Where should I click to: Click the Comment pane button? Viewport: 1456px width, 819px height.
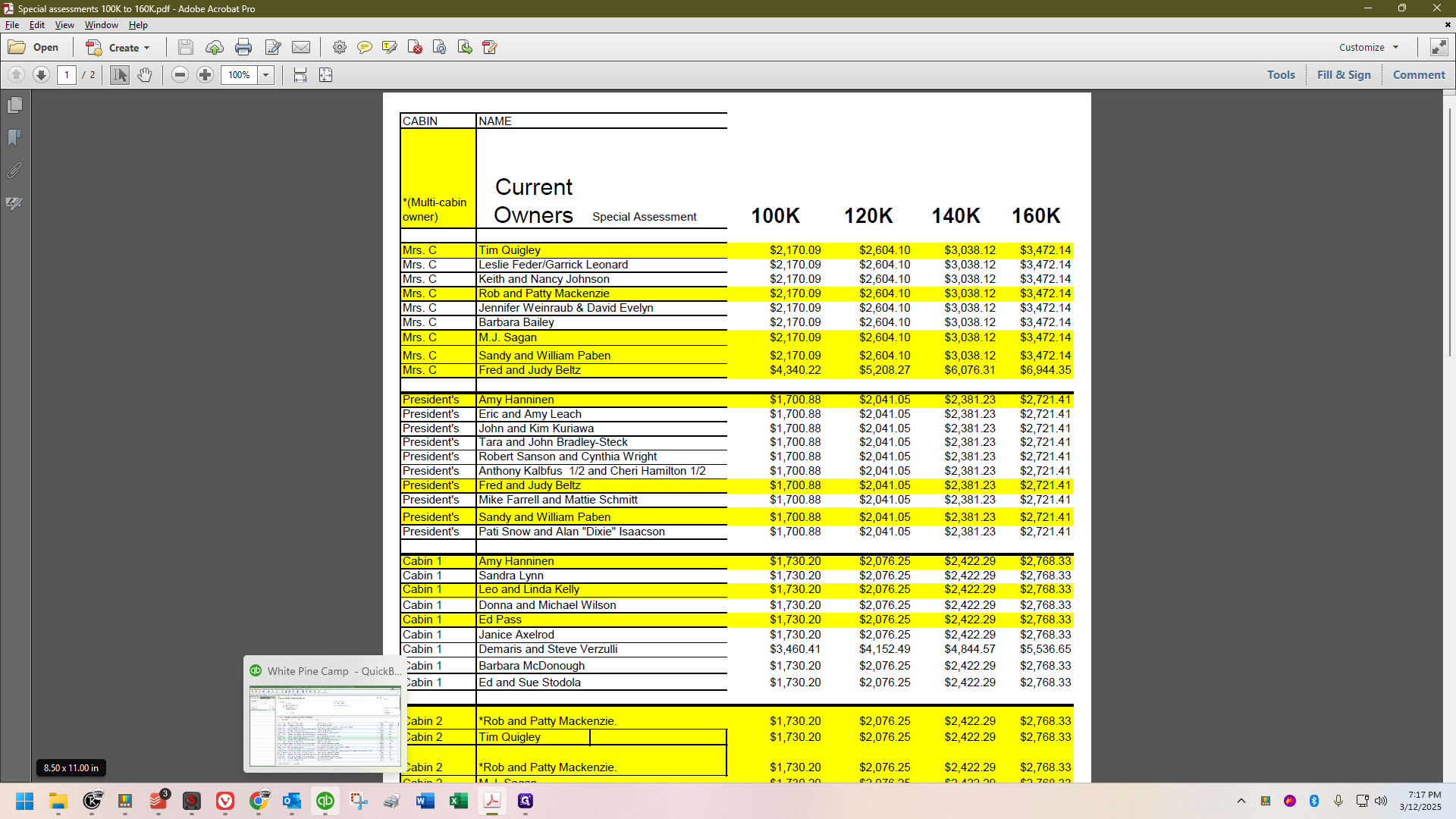pyautogui.click(x=1419, y=74)
